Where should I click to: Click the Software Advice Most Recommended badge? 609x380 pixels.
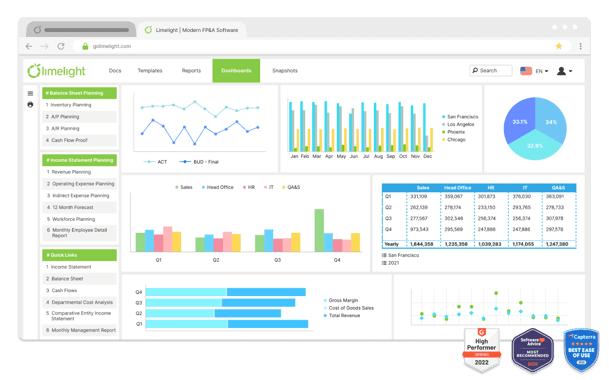click(532, 350)
